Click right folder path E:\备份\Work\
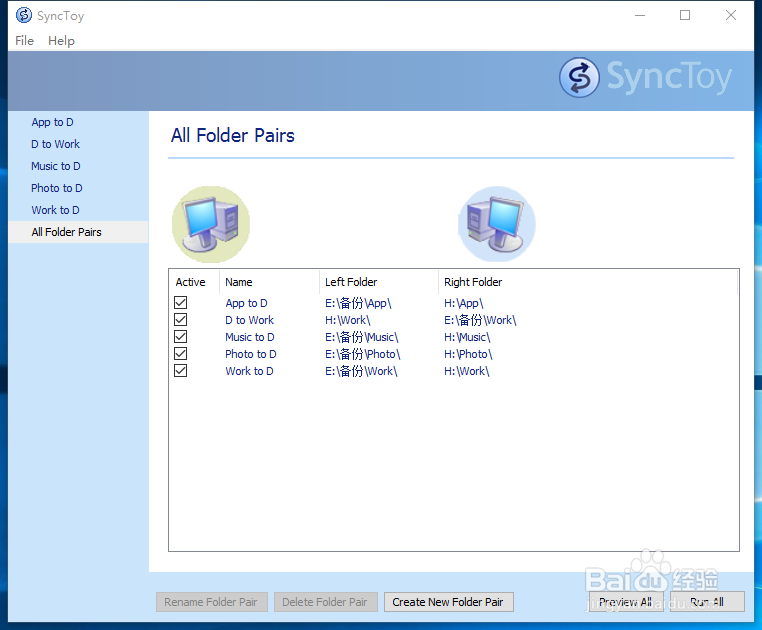This screenshot has height=630, width=762. [x=480, y=320]
